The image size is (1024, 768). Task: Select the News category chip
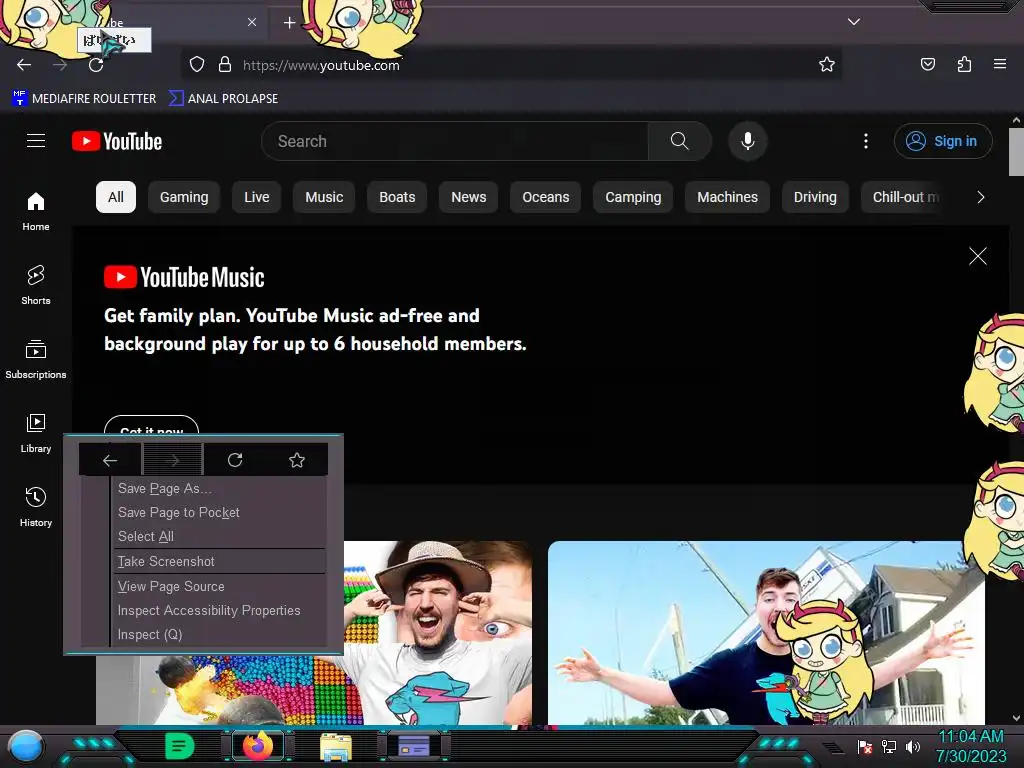click(x=469, y=197)
